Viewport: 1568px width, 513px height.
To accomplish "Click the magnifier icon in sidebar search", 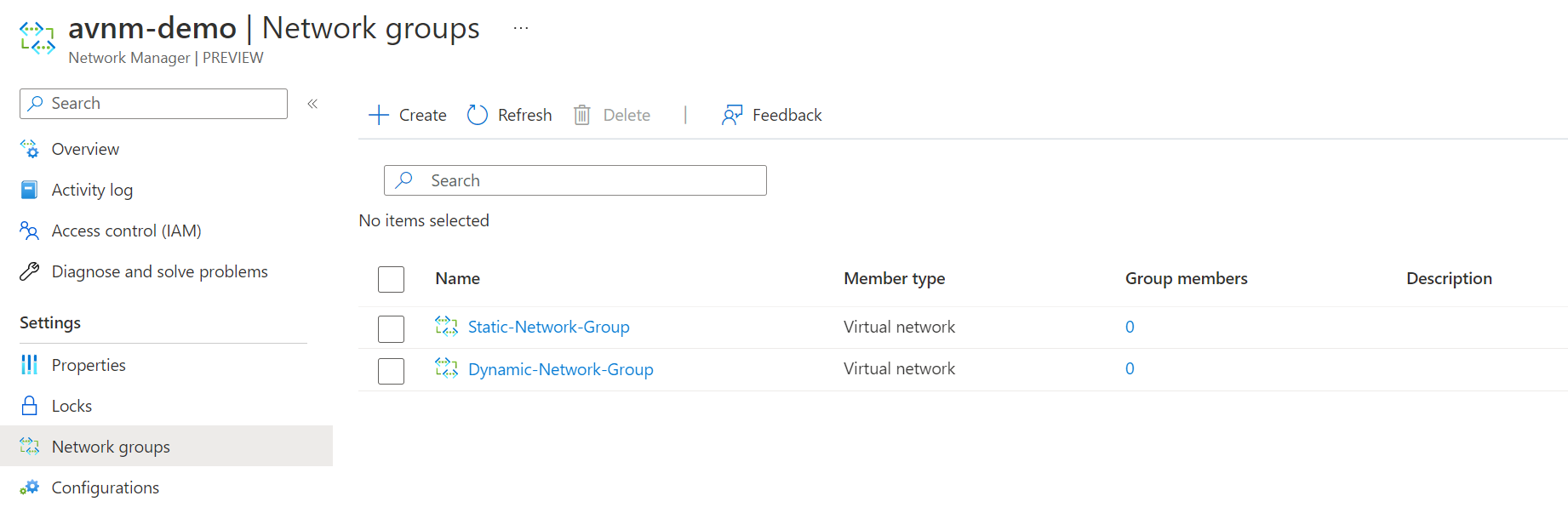I will (x=36, y=103).
